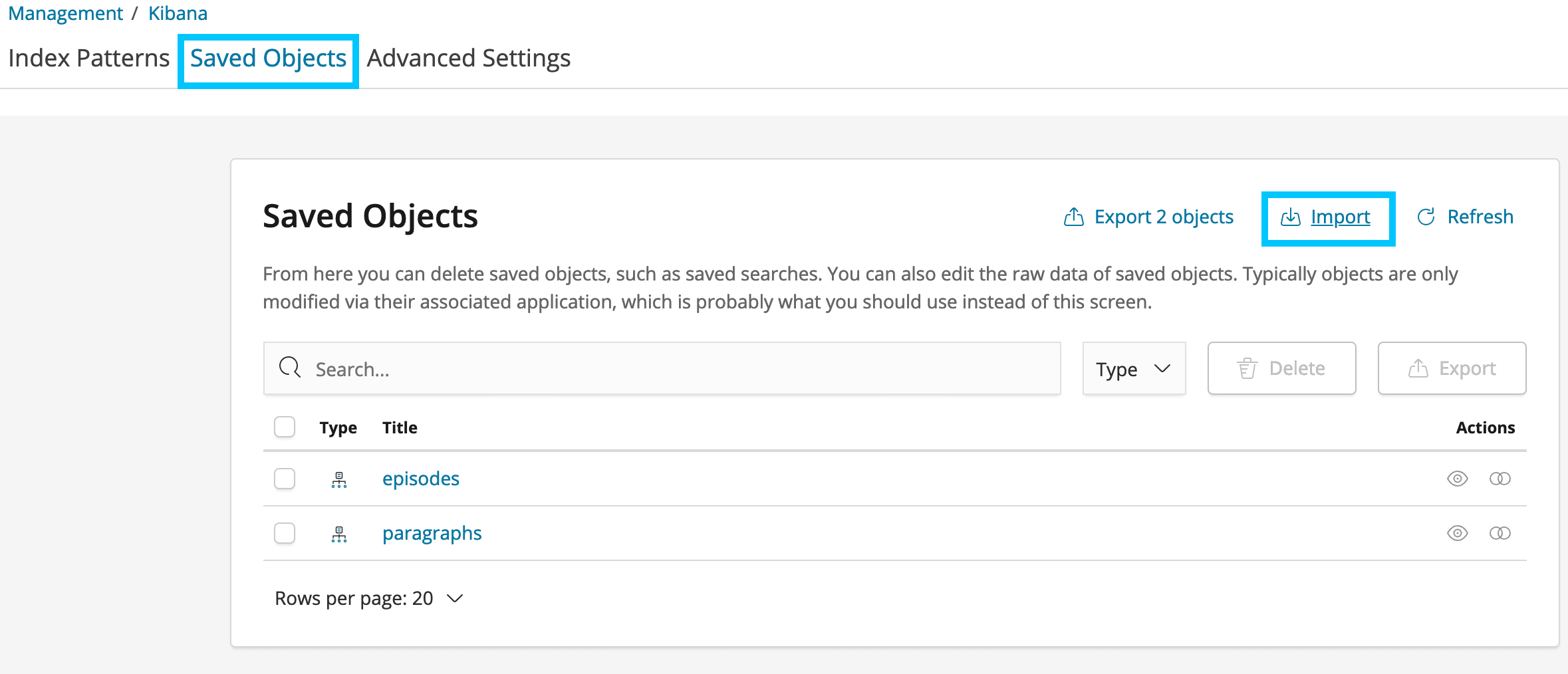The width and height of the screenshot is (1568, 674).
Task: Click Export 2 objects
Action: pos(1149,217)
